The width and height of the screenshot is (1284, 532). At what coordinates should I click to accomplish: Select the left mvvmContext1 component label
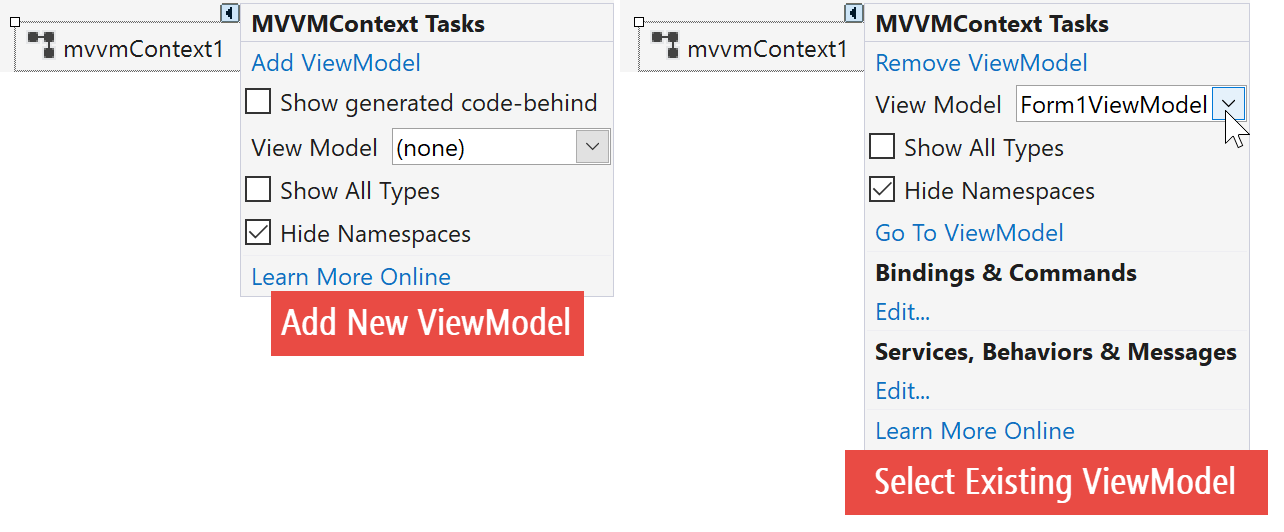point(143,48)
